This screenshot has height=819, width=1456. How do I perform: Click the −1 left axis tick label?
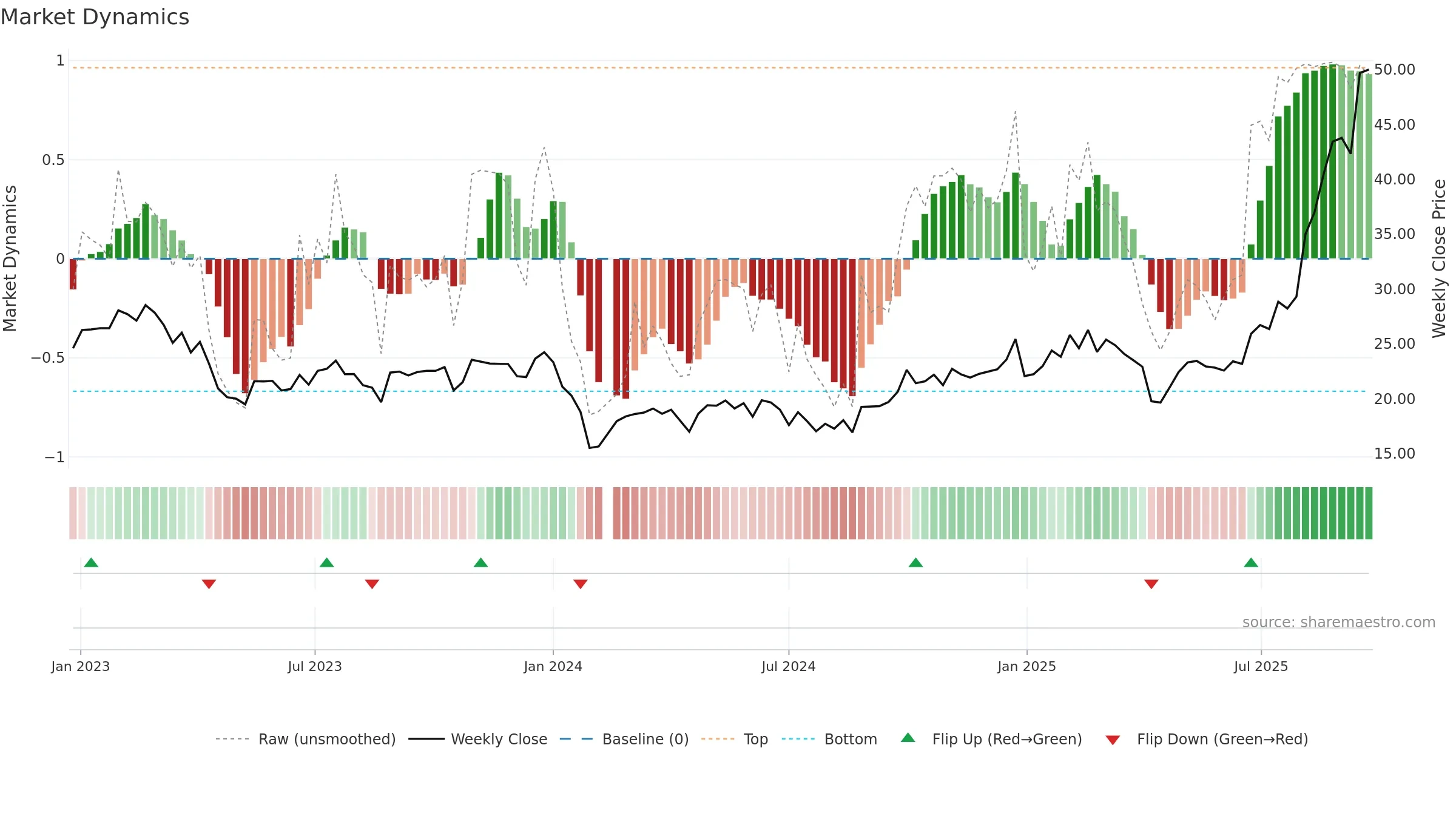[55, 457]
